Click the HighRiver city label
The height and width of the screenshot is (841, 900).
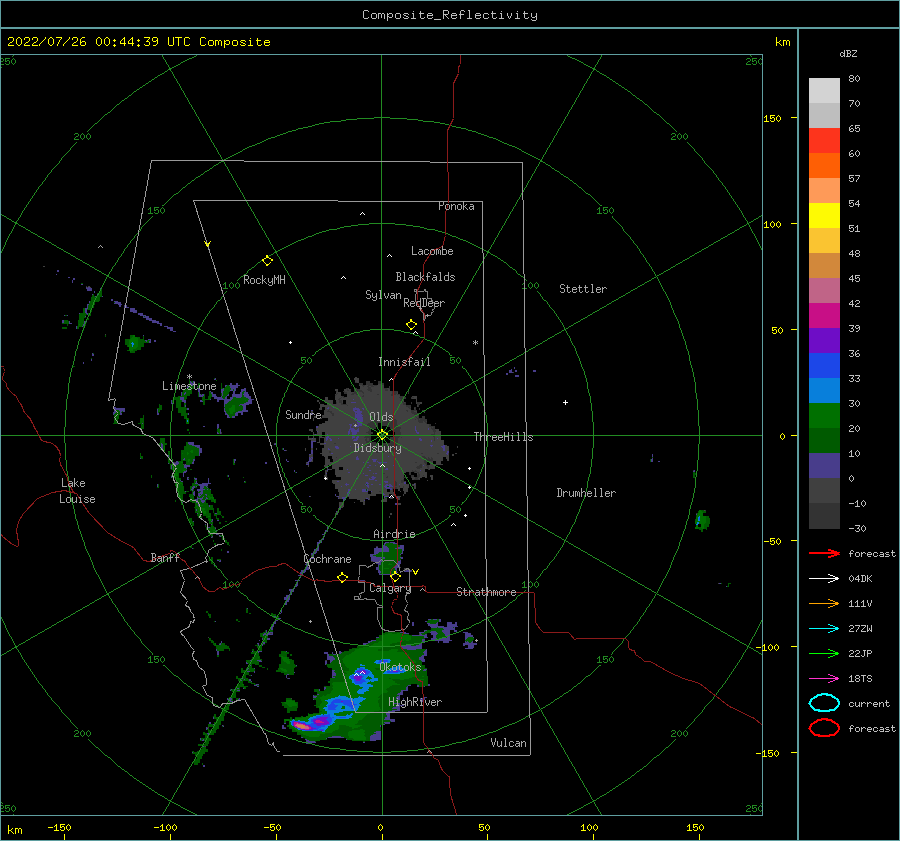click(x=415, y=702)
